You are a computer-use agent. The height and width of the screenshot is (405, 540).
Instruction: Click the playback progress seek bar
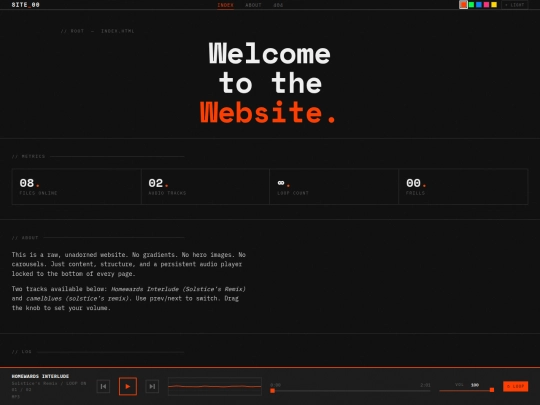click(350, 391)
